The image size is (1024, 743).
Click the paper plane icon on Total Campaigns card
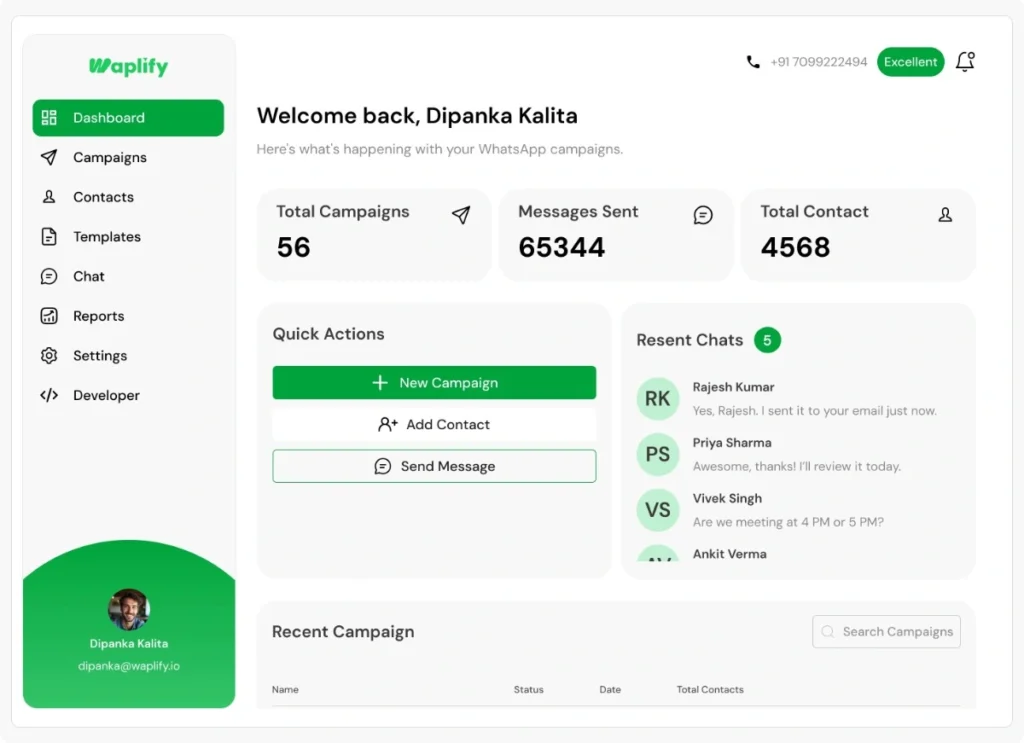point(461,215)
